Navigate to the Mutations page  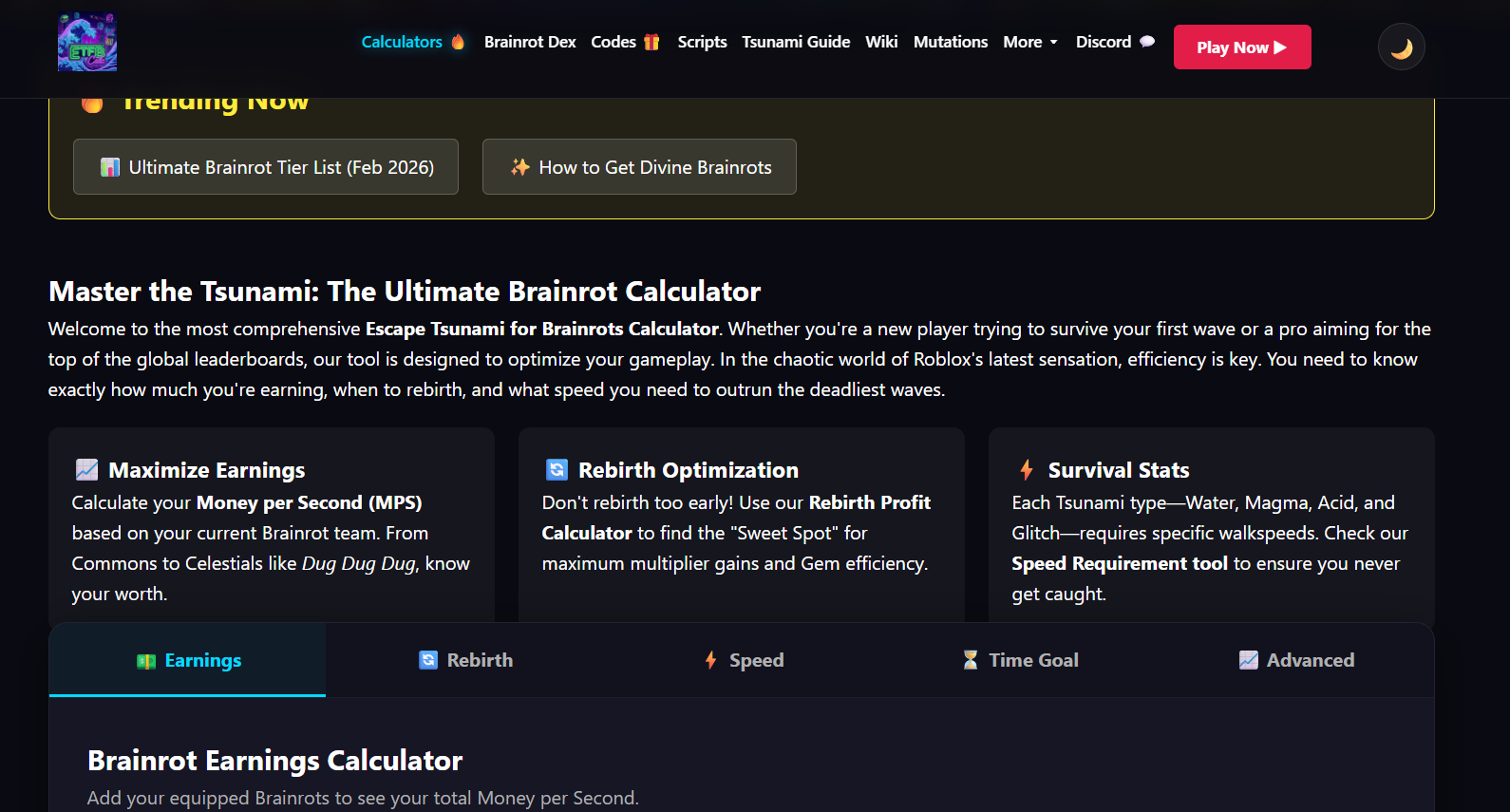pos(950,42)
